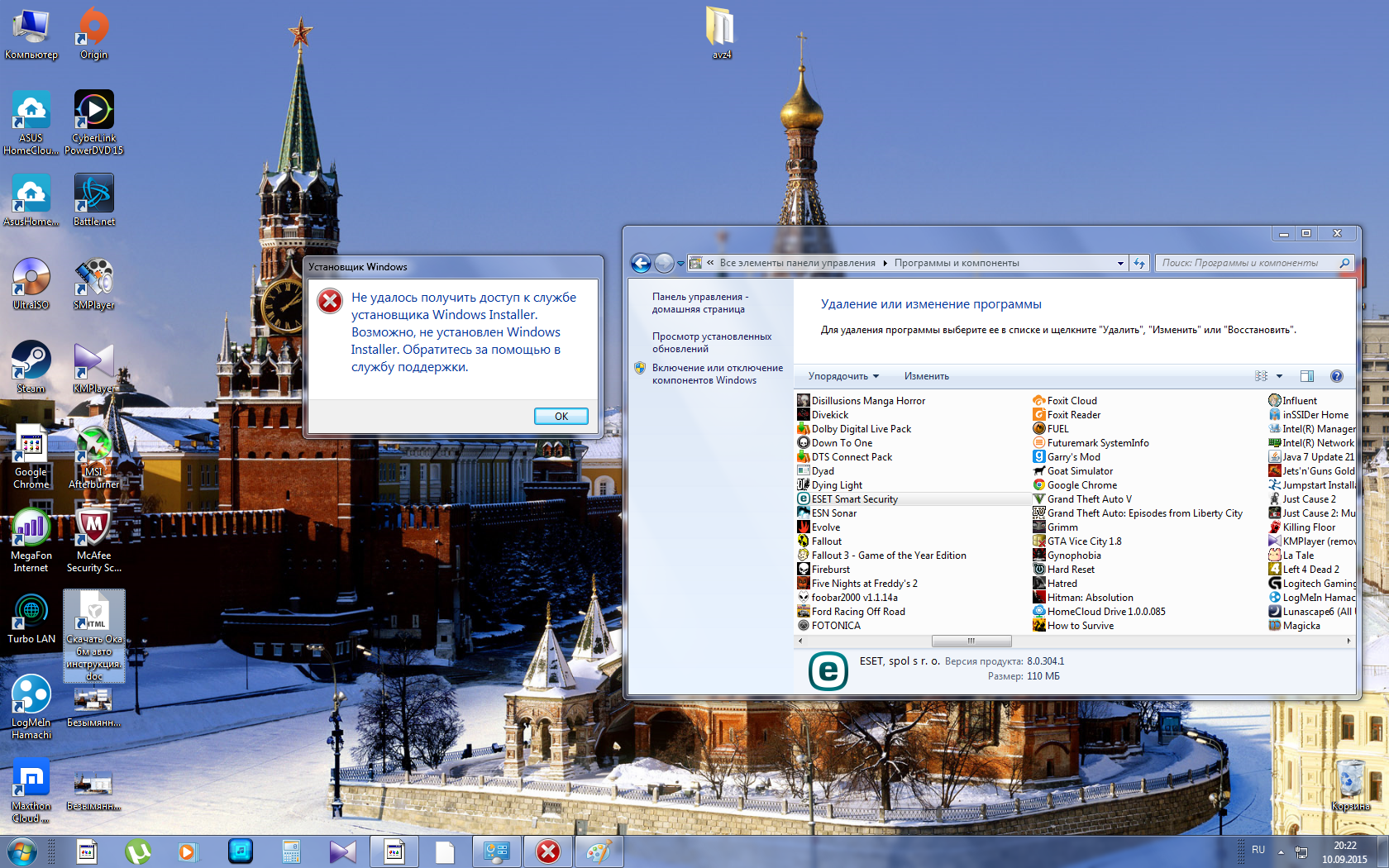Click the horizontal scrollbar thumb in program list
Image resolution: width=1389 pixels, height=868 pixels.
(x=971, y=641)
